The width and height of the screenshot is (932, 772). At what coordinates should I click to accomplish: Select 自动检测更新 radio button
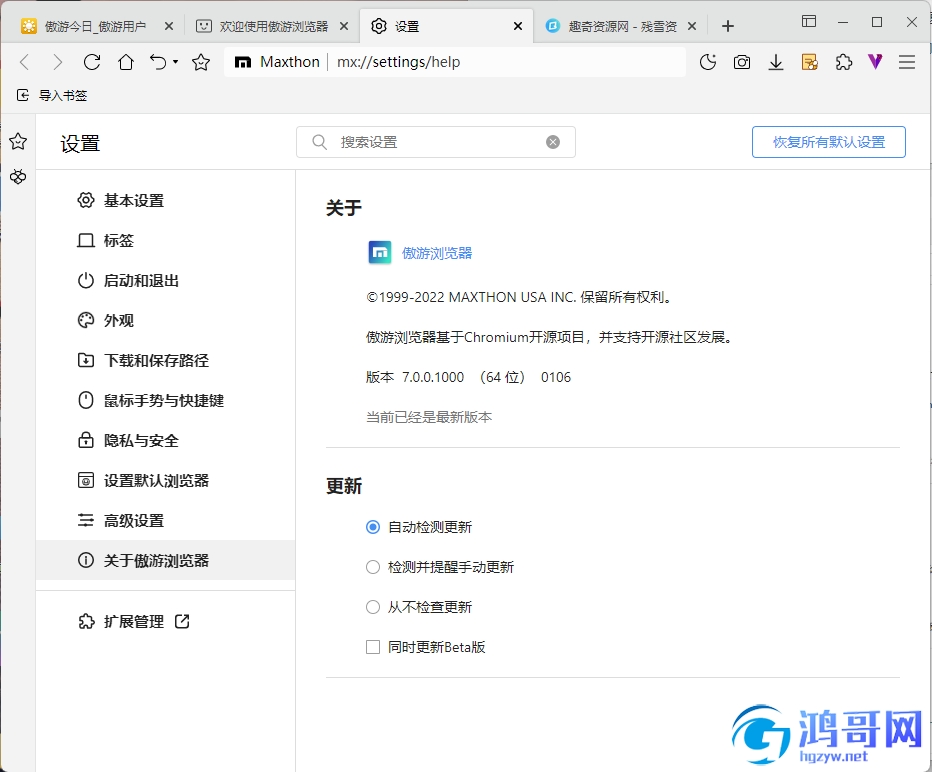point(373,527)
